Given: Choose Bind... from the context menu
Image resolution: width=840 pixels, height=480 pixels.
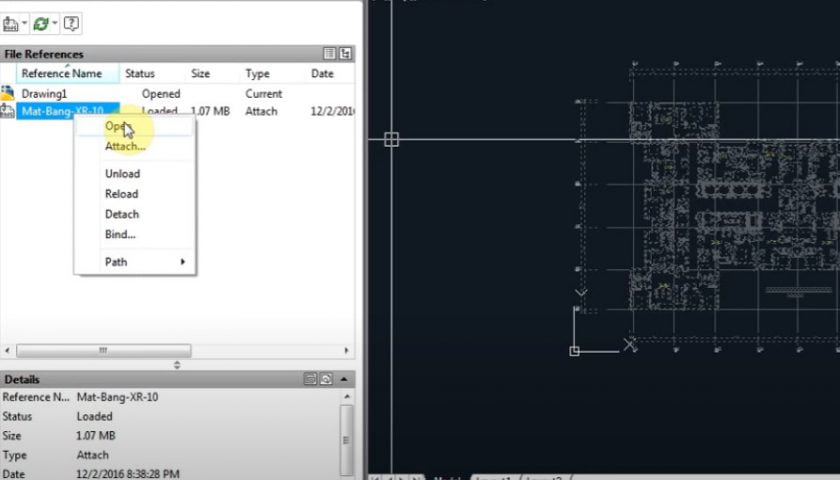Looking at the screenshot, I should (x=120, y=234).
